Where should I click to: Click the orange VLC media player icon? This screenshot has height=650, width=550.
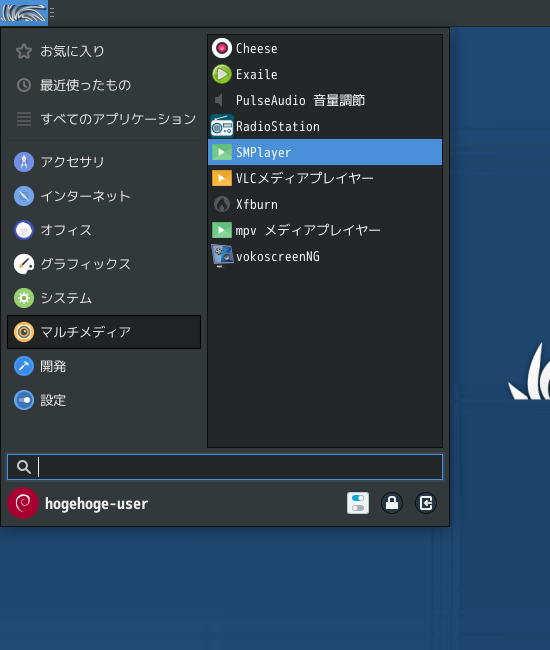222,178
